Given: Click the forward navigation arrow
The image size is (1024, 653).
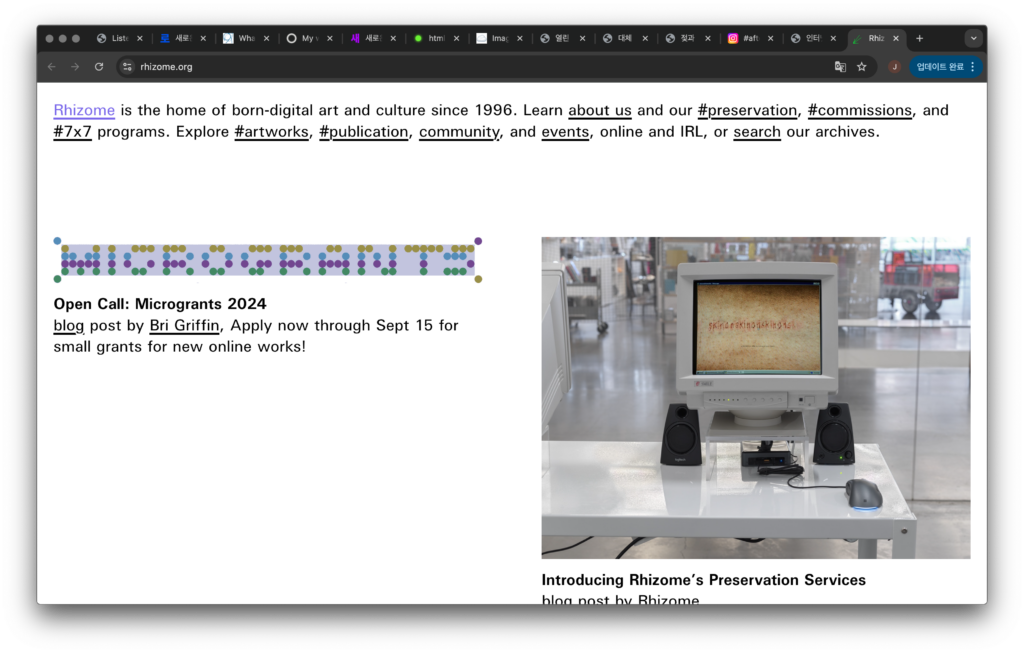Looking at the screenshot, I should coord(75,67).
